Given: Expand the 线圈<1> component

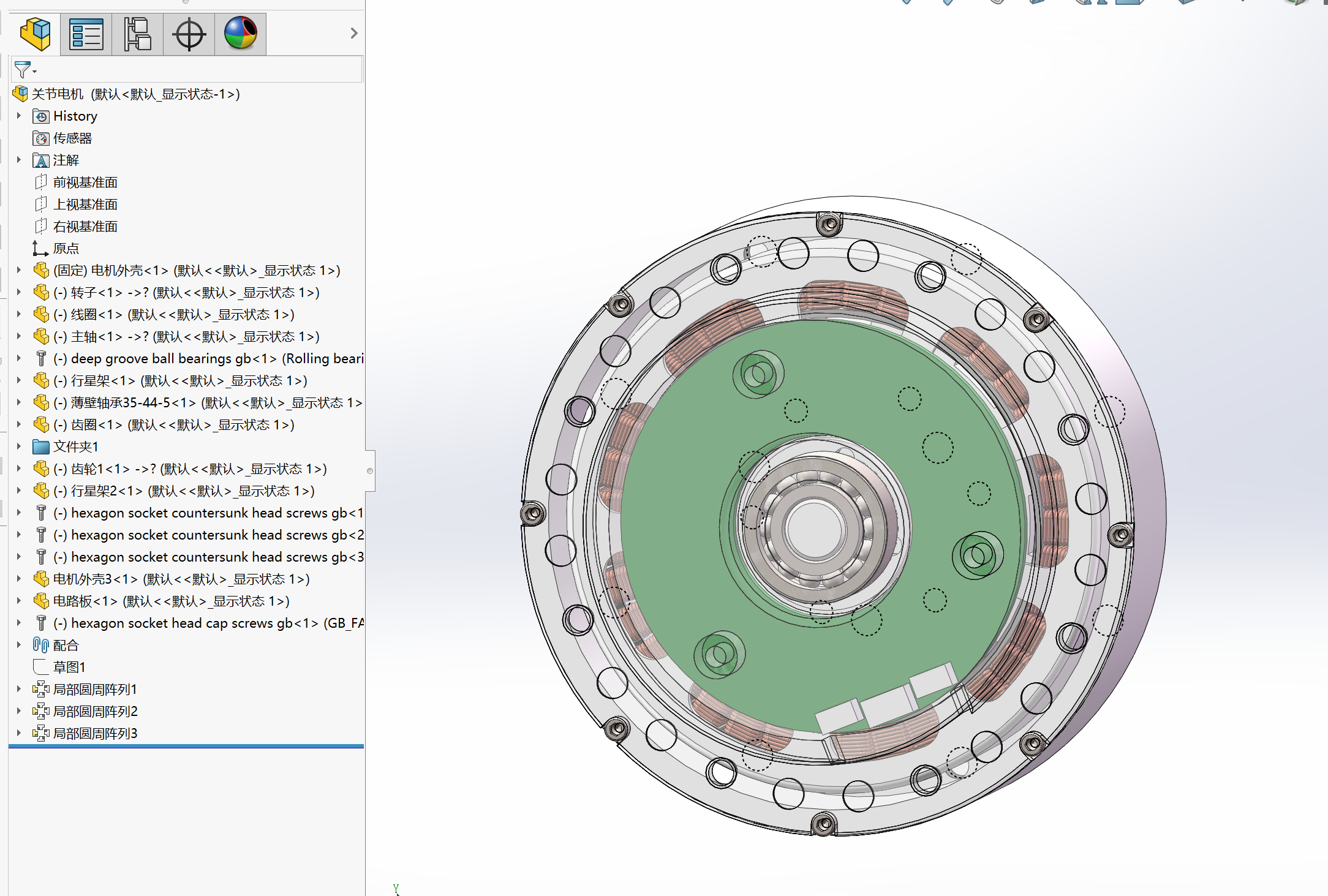Looking at the screenshot, I should click(x=19, y=314).
